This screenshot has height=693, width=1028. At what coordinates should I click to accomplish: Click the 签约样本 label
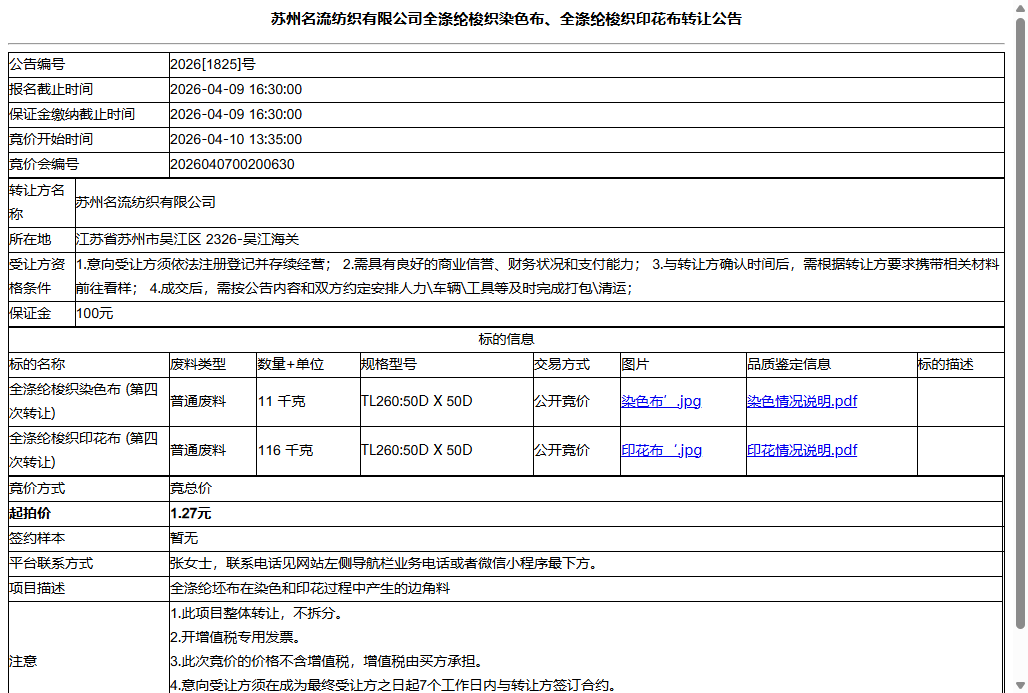tap(37, 538)
